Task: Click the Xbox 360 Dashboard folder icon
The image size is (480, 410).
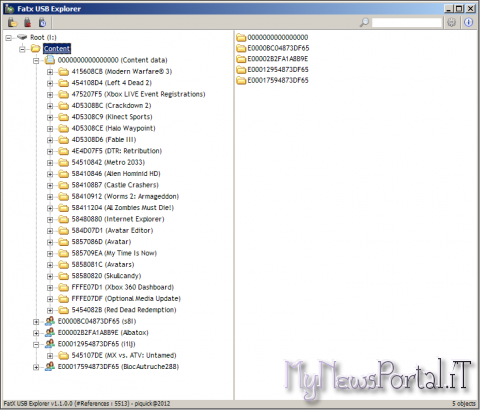Action: tap(63, 287)
